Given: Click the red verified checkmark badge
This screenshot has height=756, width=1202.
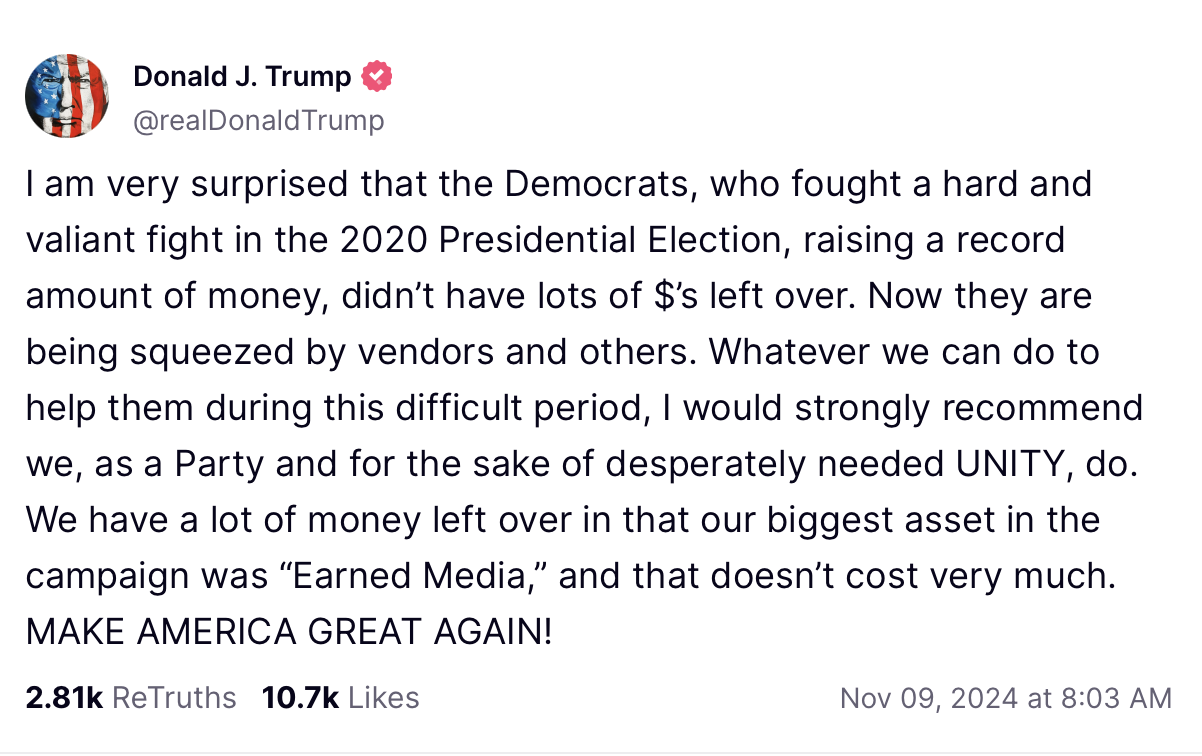Looking at the screenshot, I should (377, 76).
